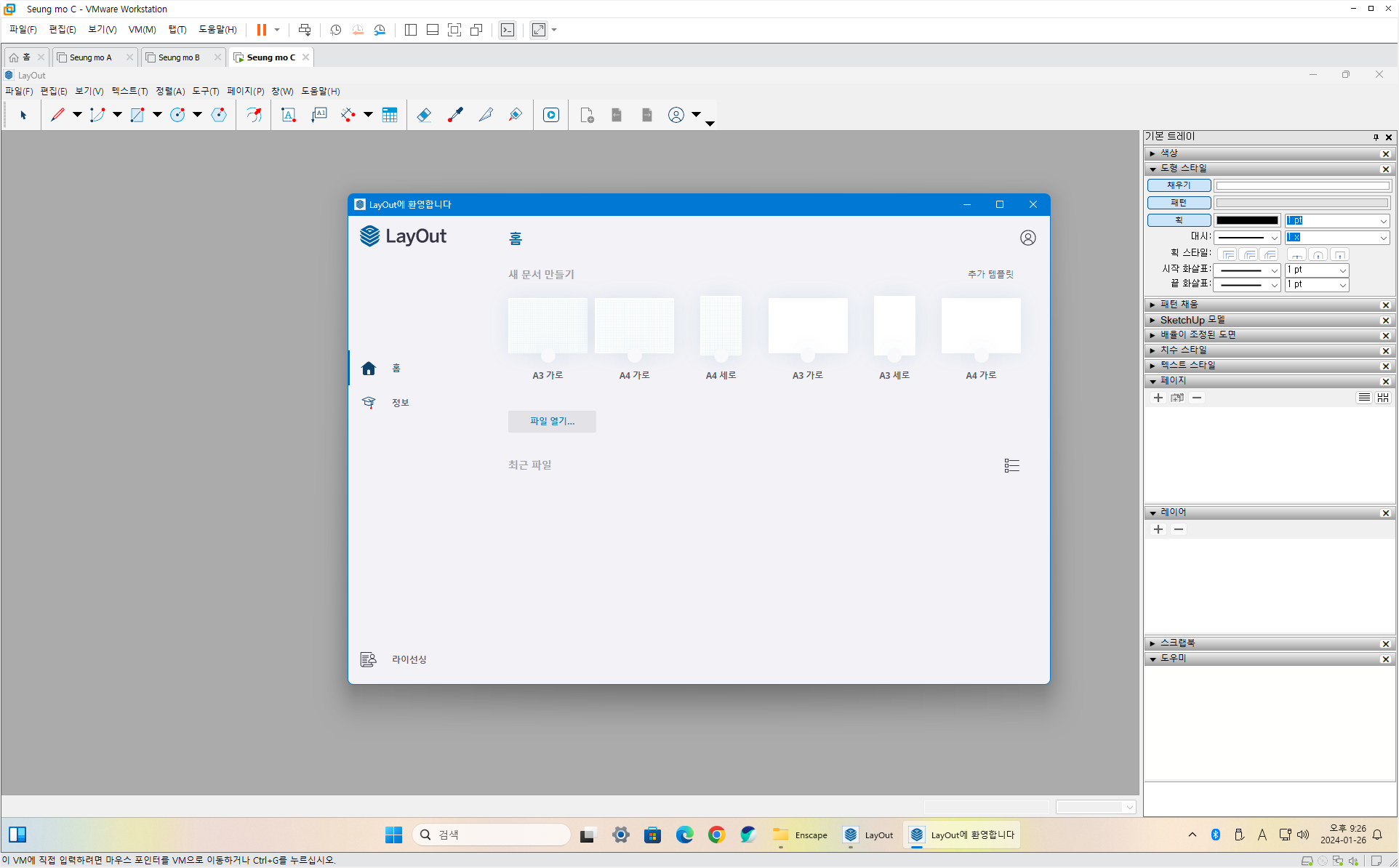Toggle the 패턴 pattern button

tap(1179, 203)
